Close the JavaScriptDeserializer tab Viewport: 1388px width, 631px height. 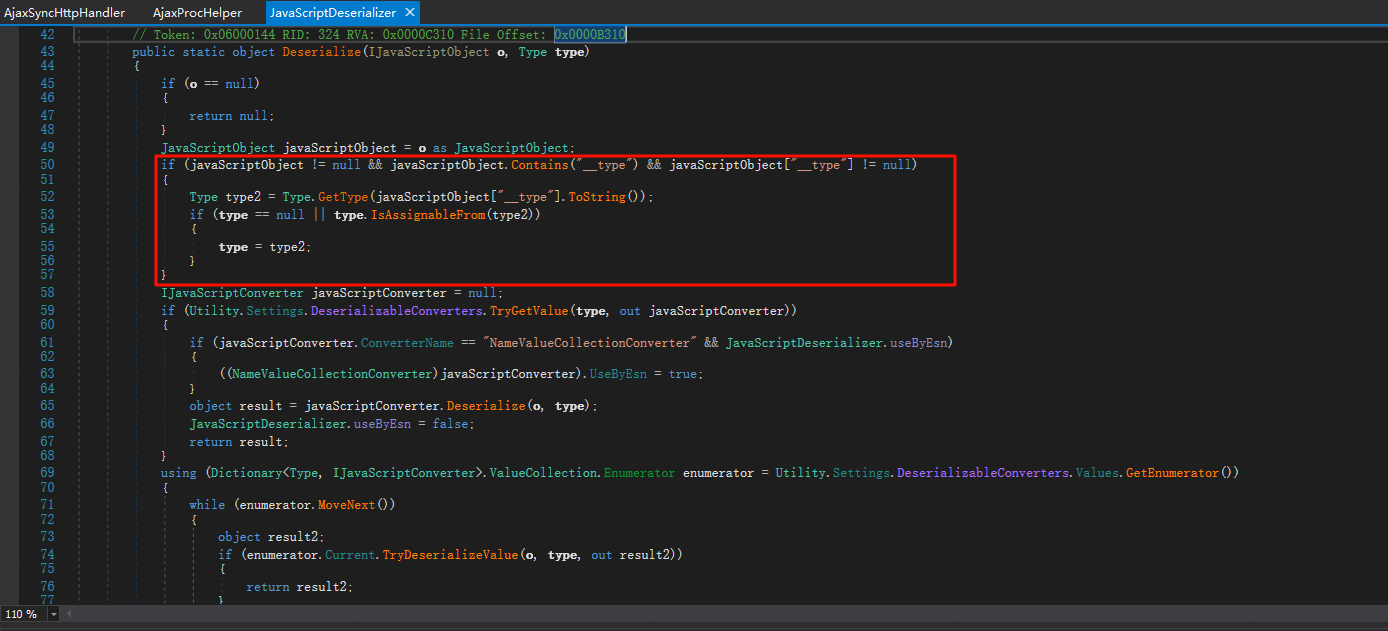click(408, 13)
